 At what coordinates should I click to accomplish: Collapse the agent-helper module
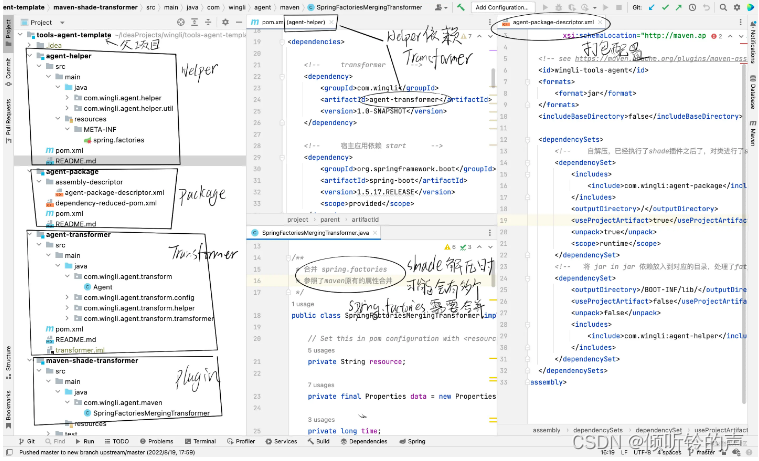[x=30, y=56]
